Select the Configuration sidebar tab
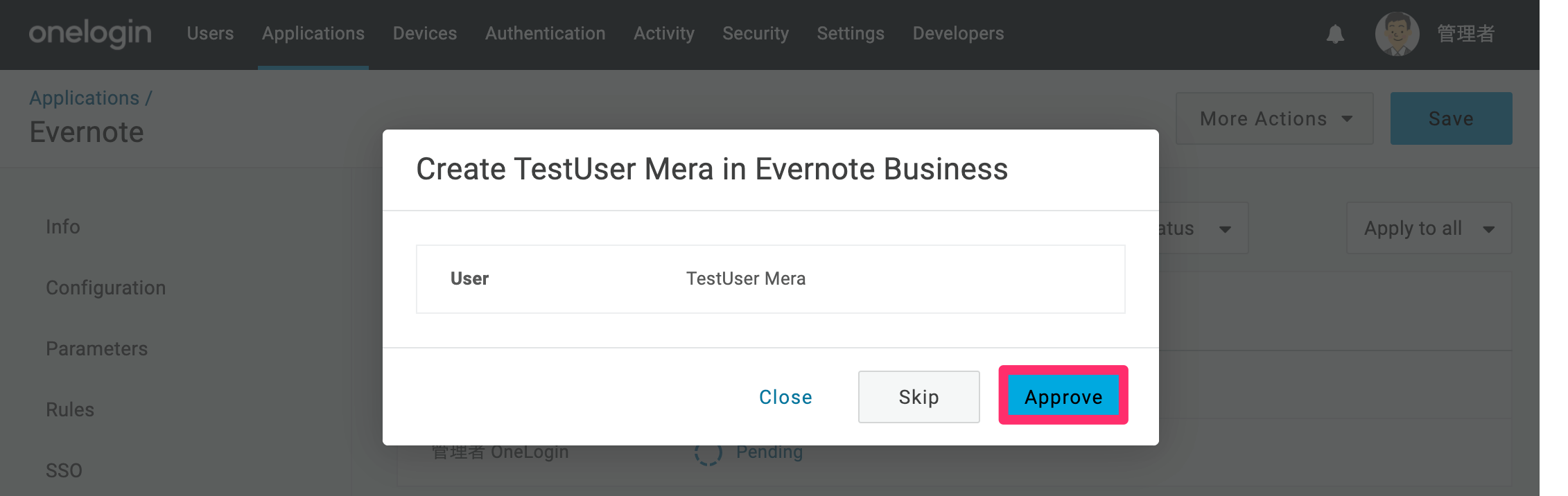The height and width of the screenshot is (496, 1568). click(x=106, y=287)
